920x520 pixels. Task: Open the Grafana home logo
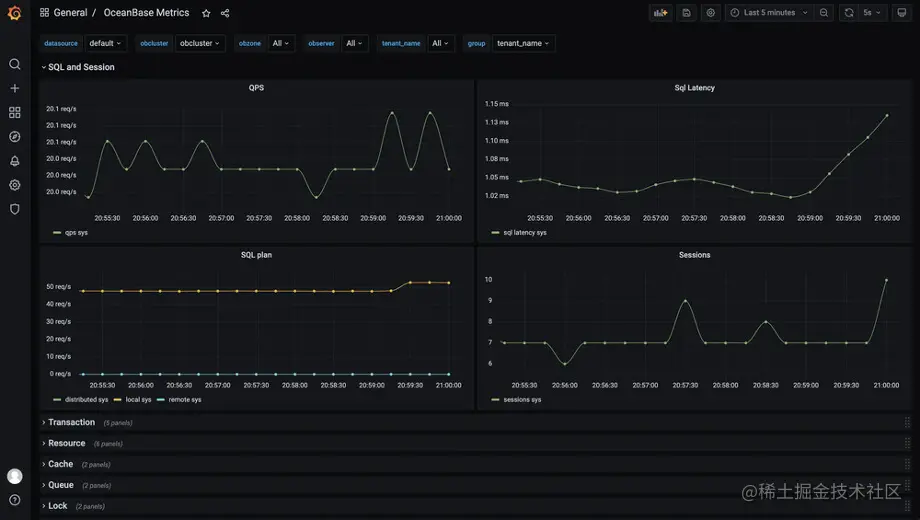point(15,13)
